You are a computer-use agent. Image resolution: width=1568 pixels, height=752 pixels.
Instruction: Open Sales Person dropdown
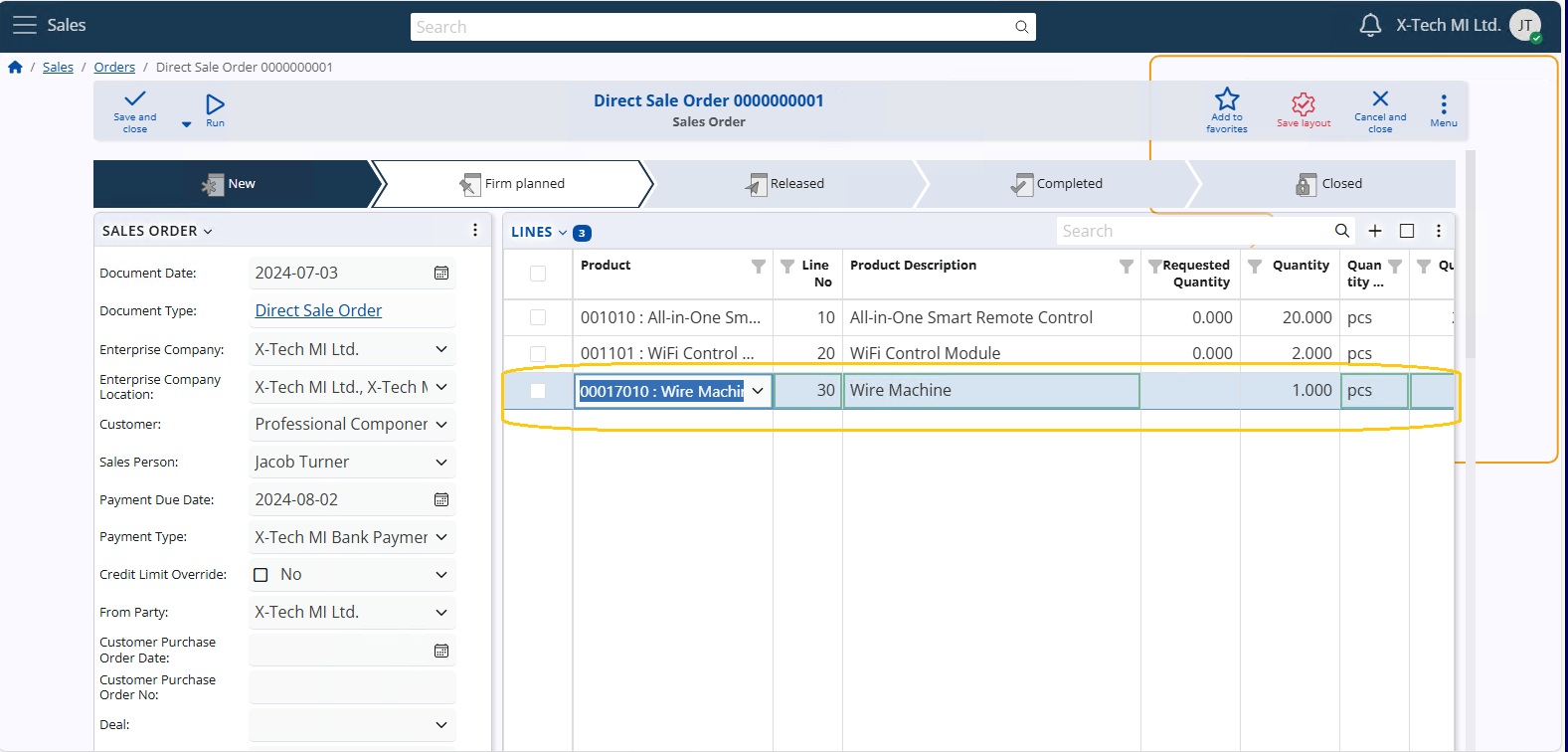tap(441, 462)
